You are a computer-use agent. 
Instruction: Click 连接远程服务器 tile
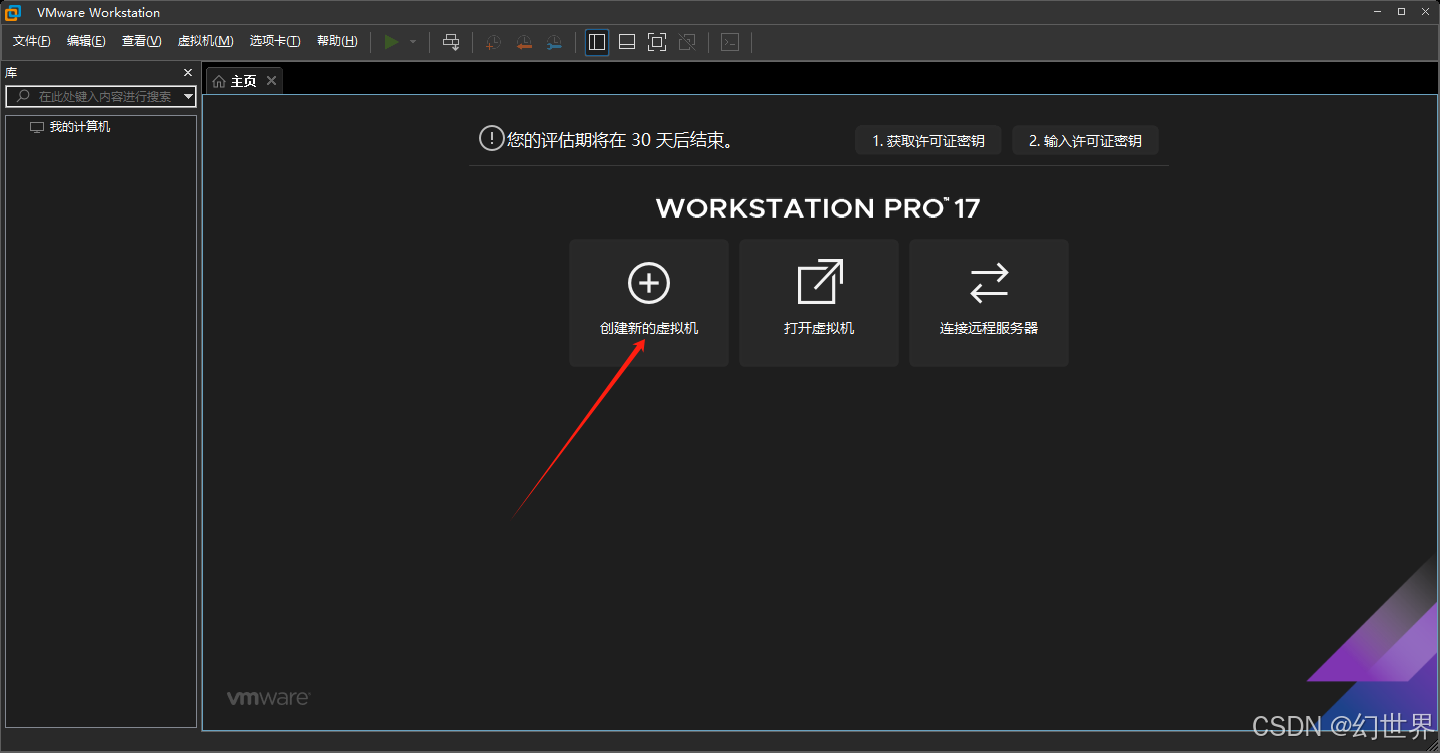(x=989, y=303)
